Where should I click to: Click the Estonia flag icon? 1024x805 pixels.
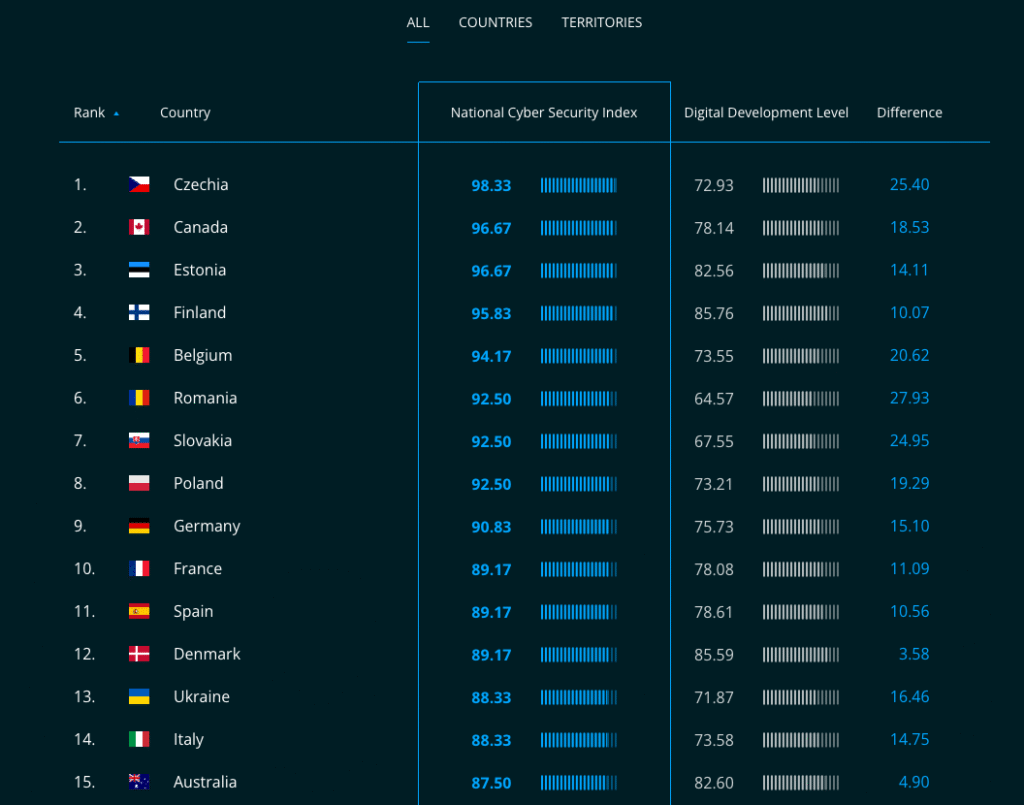(x=139, y=270)
